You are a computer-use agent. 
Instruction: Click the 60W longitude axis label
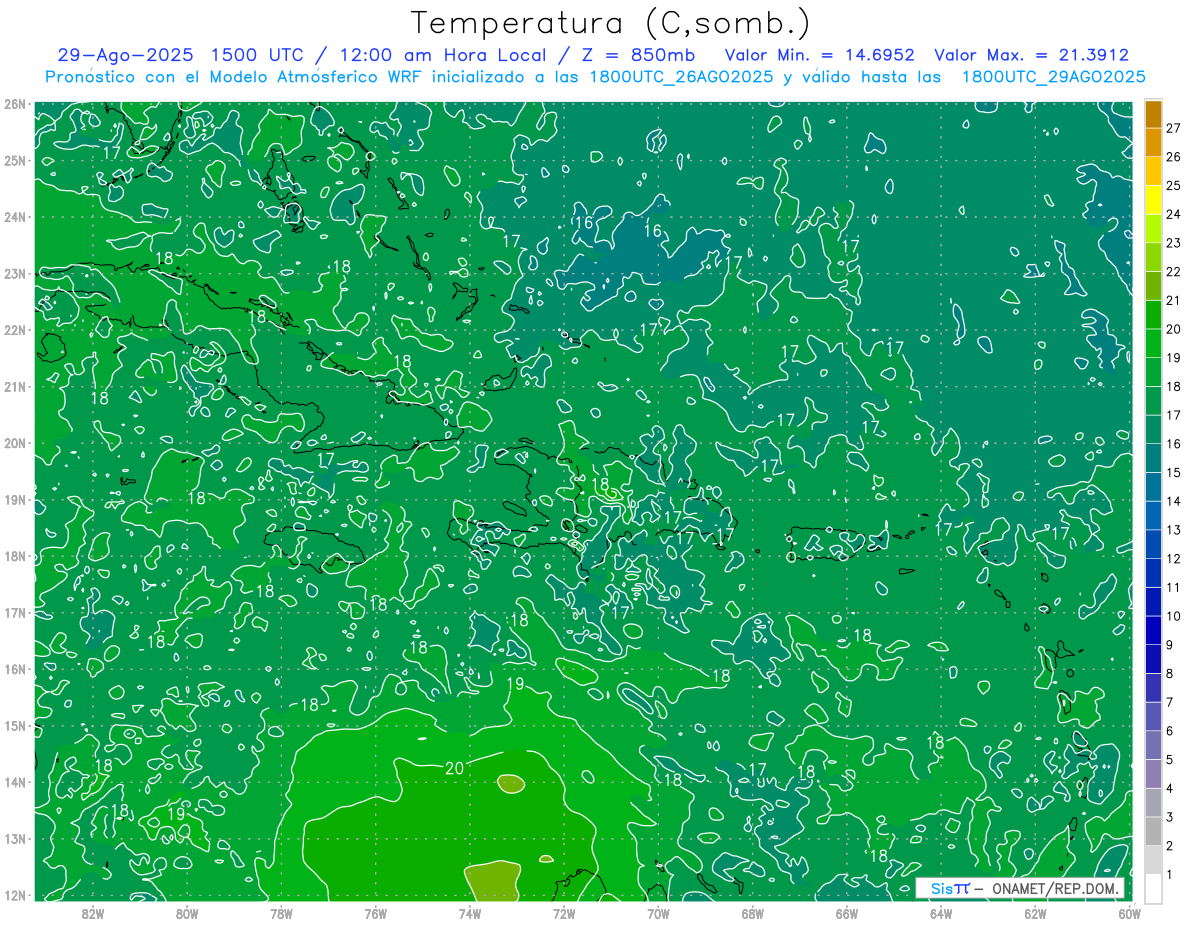point(1129,913)
